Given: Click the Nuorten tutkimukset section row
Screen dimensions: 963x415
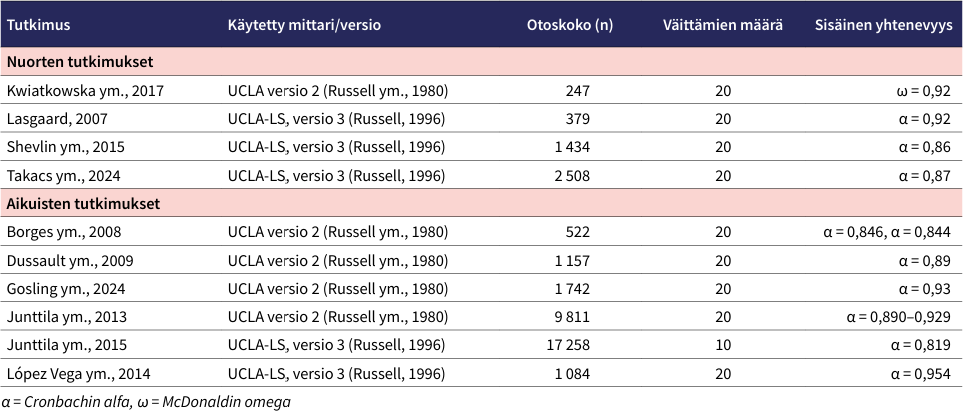Looking at the screenshot, I should [x=80, y=61].
